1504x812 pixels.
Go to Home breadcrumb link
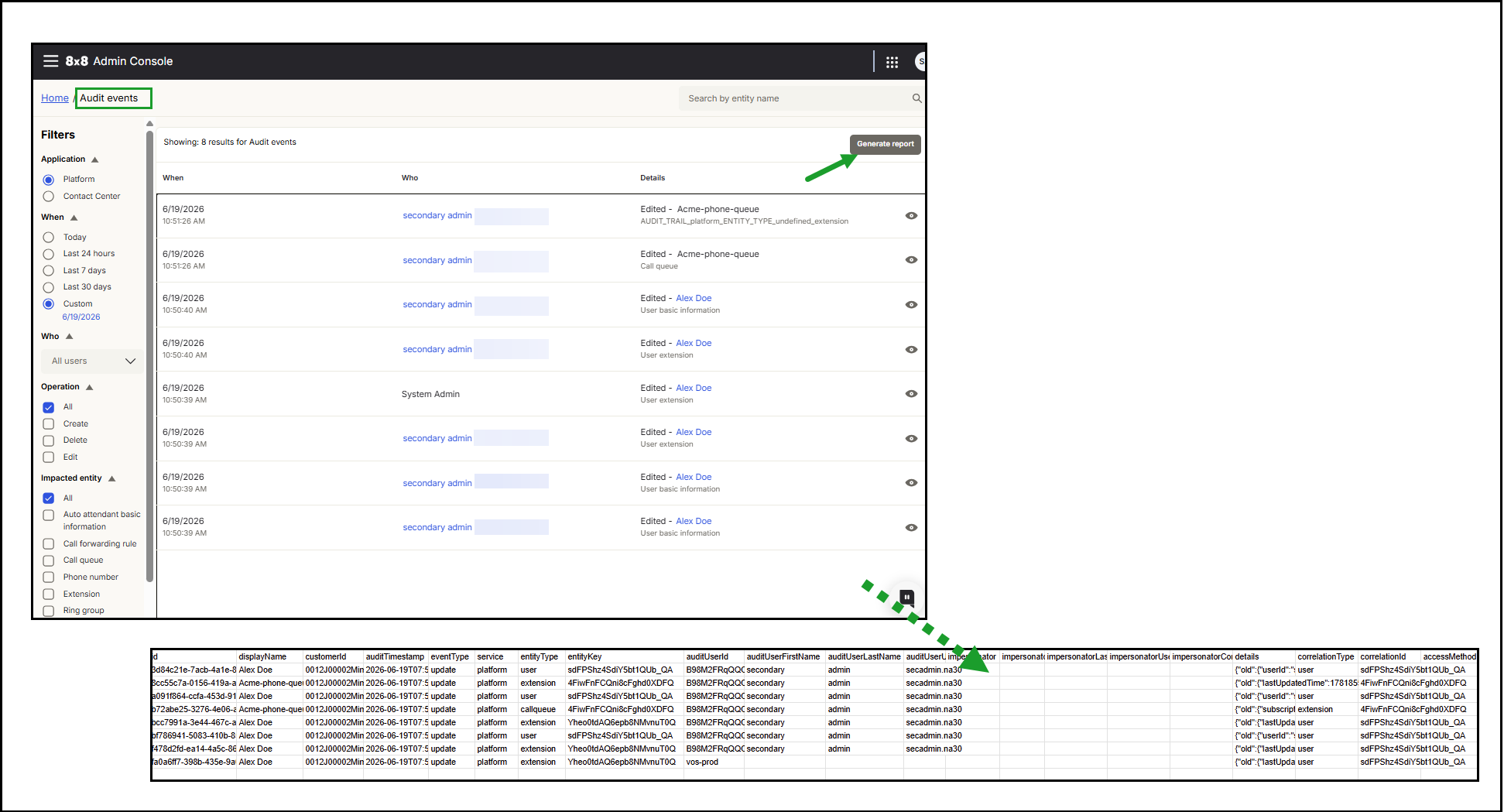(x=55, y=98)
